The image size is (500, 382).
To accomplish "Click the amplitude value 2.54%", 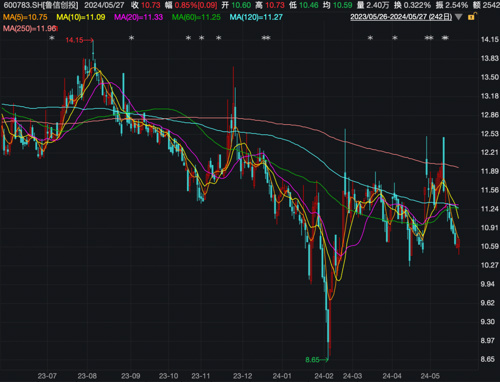I will pos(456,5).
